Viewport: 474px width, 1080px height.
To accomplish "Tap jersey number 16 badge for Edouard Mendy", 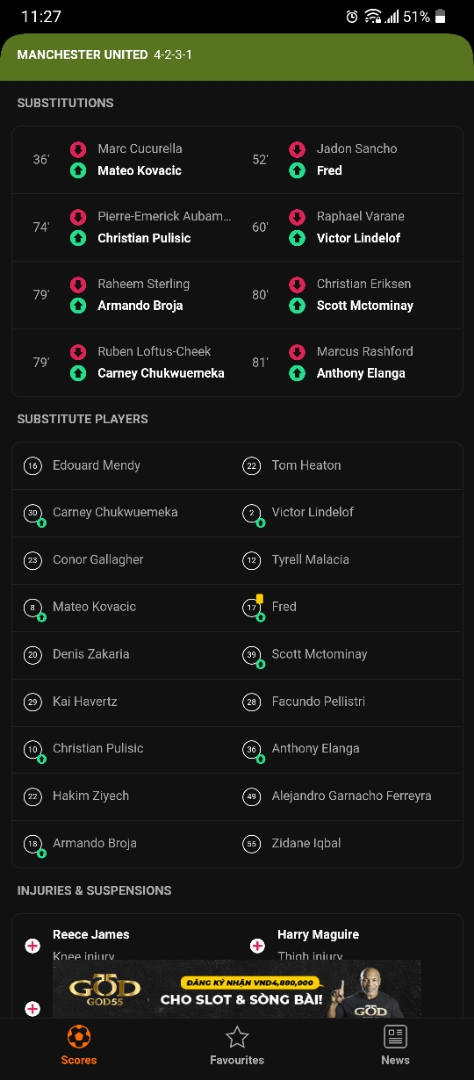I will coord(32,466).
